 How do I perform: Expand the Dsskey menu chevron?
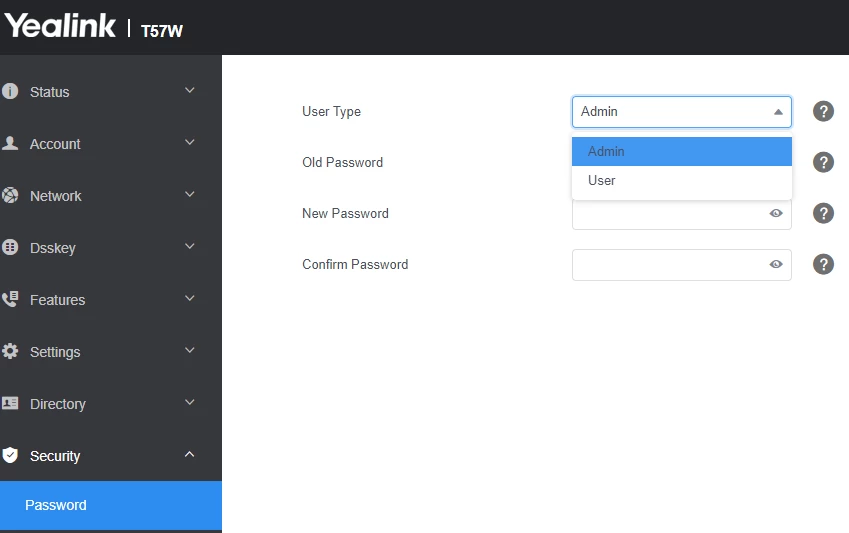190,246
